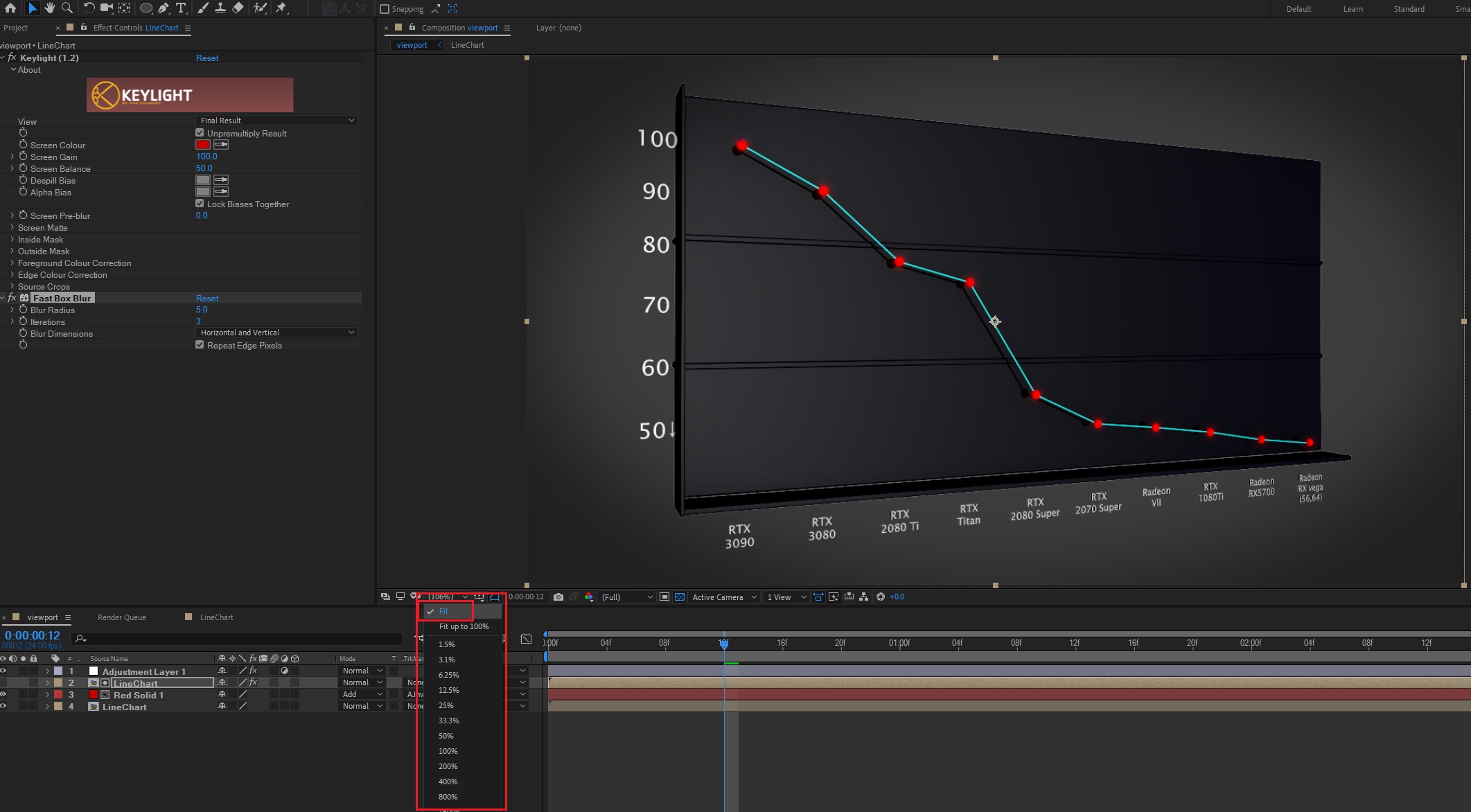This screenshot has height=812, width=1471.
Task: Select the Clone Stamp tool
Action: point(220,8)
